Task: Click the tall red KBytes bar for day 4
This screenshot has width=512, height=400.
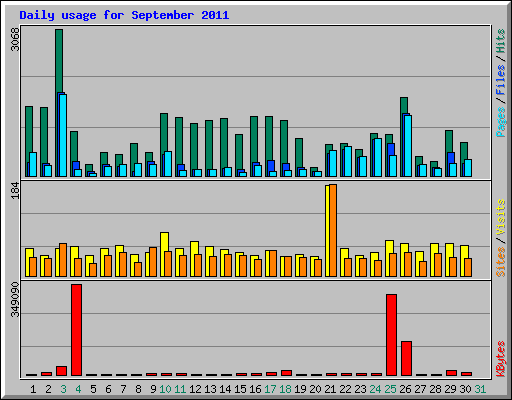Action: pyautogui.click(x=76, y=330)
